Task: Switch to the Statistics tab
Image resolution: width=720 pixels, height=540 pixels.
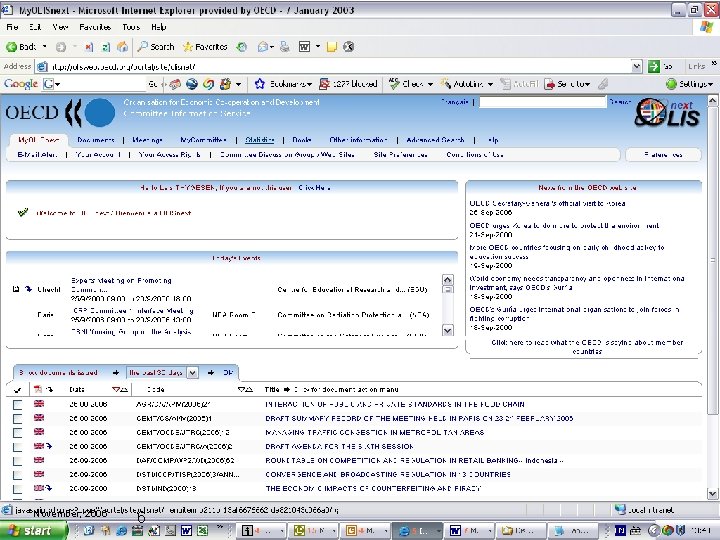Action: coord(260,140)
